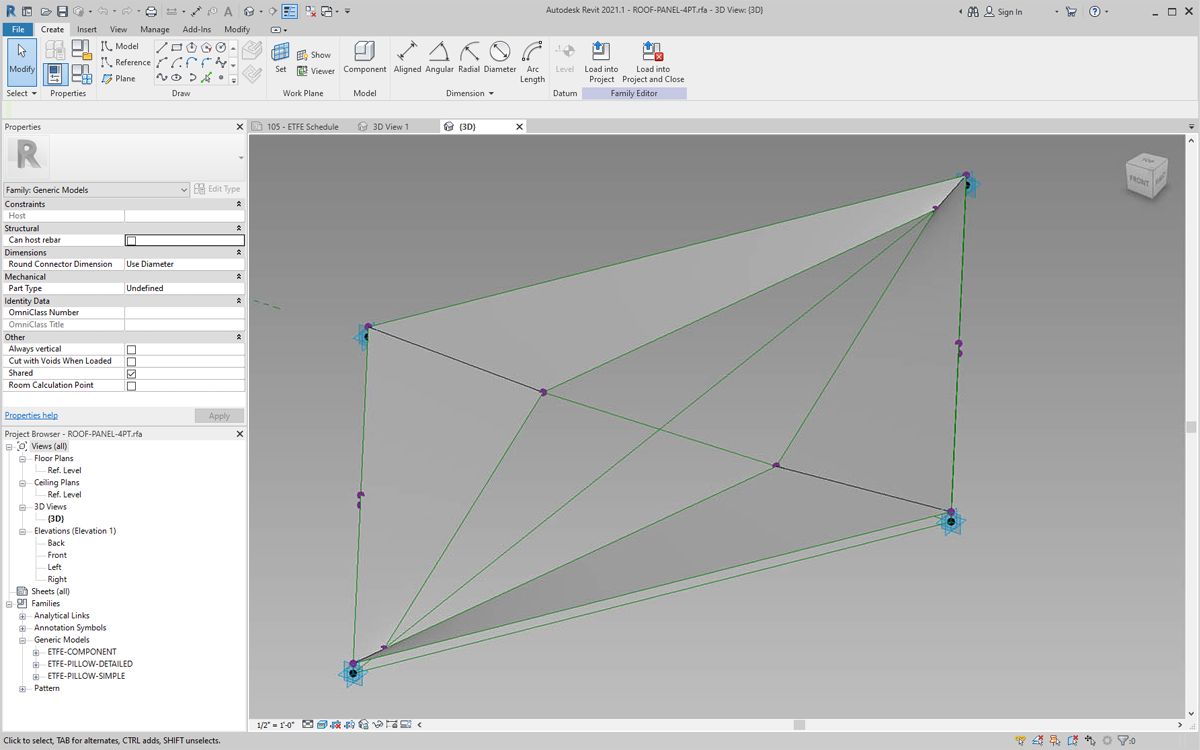The image size is (1200, 750).
Task: Click the OmniClass Number input field
Action: (184, 312)
